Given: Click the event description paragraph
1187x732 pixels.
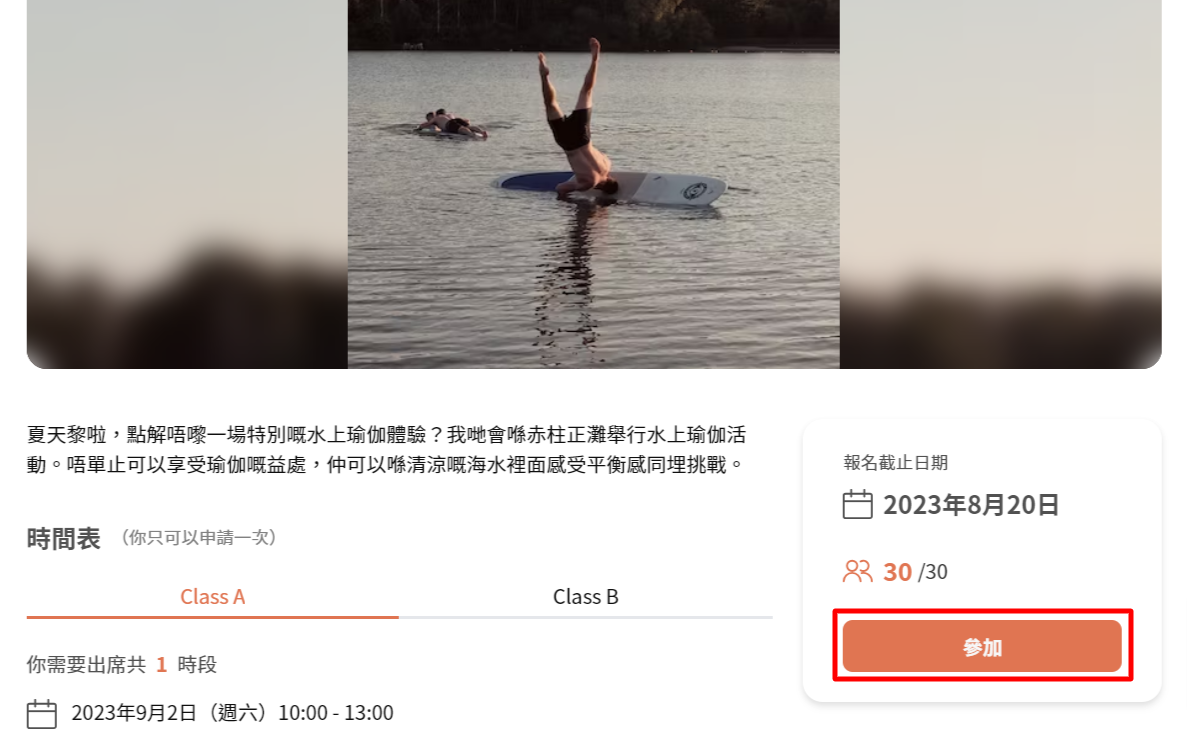Looking at the screenshot, I should click(387, 450).
